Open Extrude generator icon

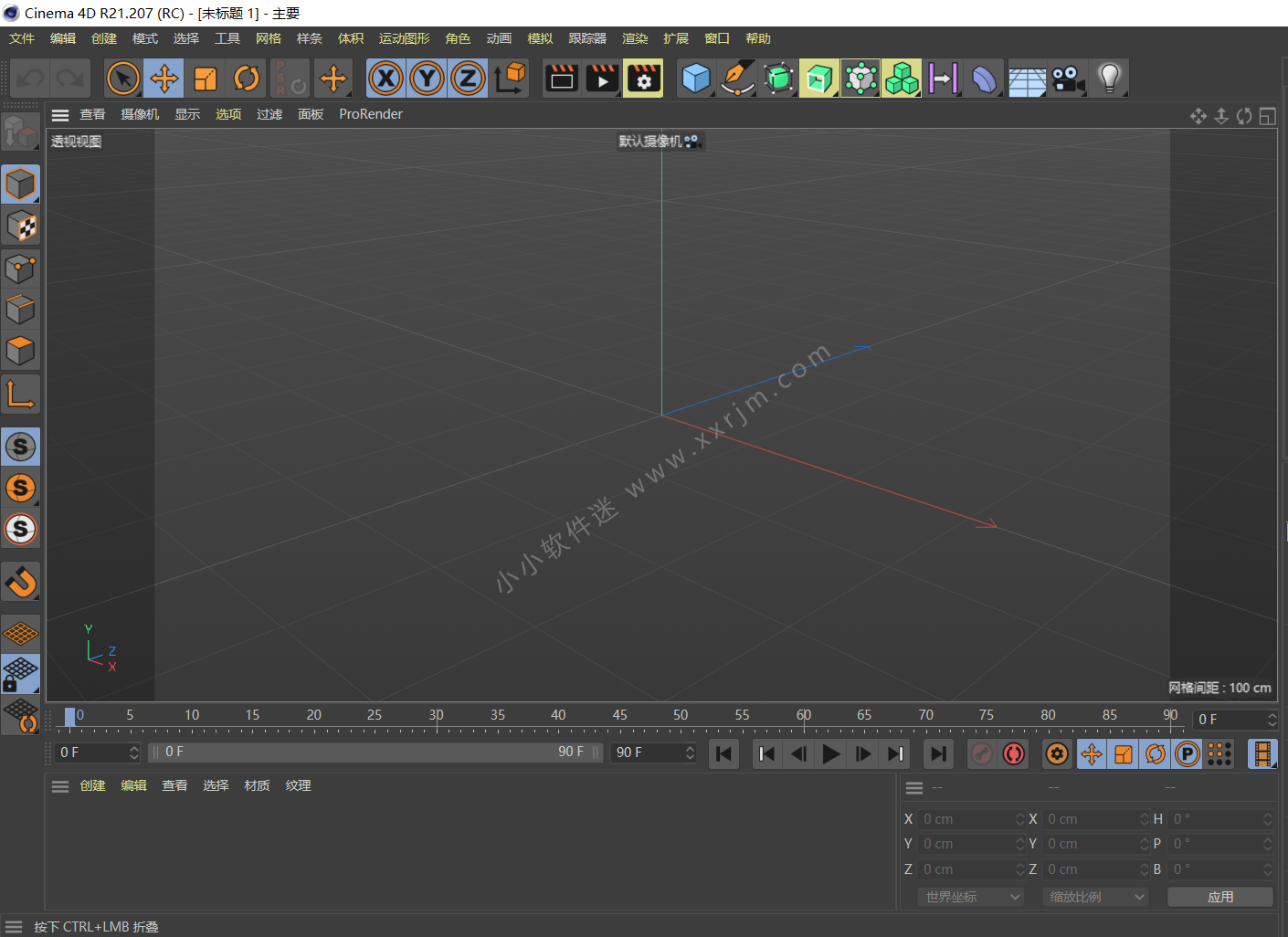pos(819,79)
